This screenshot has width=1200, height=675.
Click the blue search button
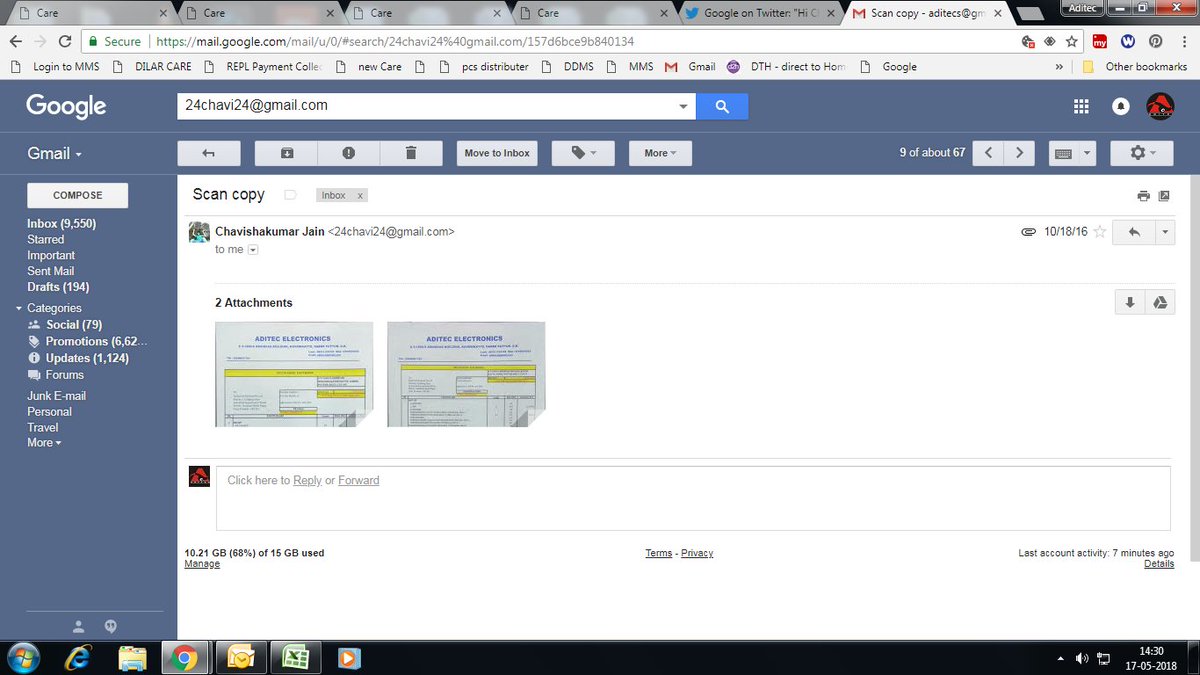pos(722,106)
